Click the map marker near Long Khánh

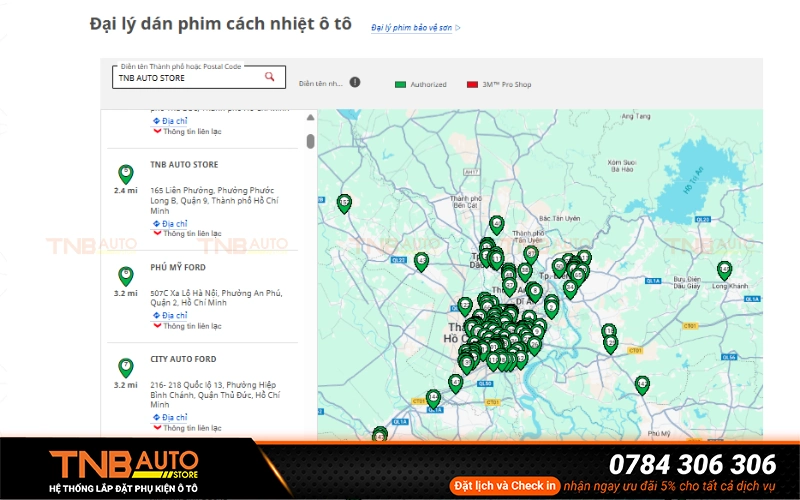point(724,270)
